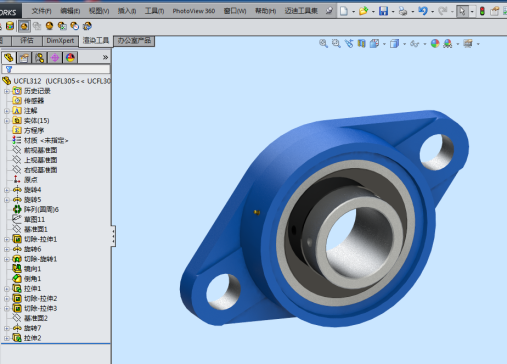The height and width of the screenshot is (364, 507).
Task: Expand the 旋转4 feature node
Action: pyautogui.click(x=6, y=190)
